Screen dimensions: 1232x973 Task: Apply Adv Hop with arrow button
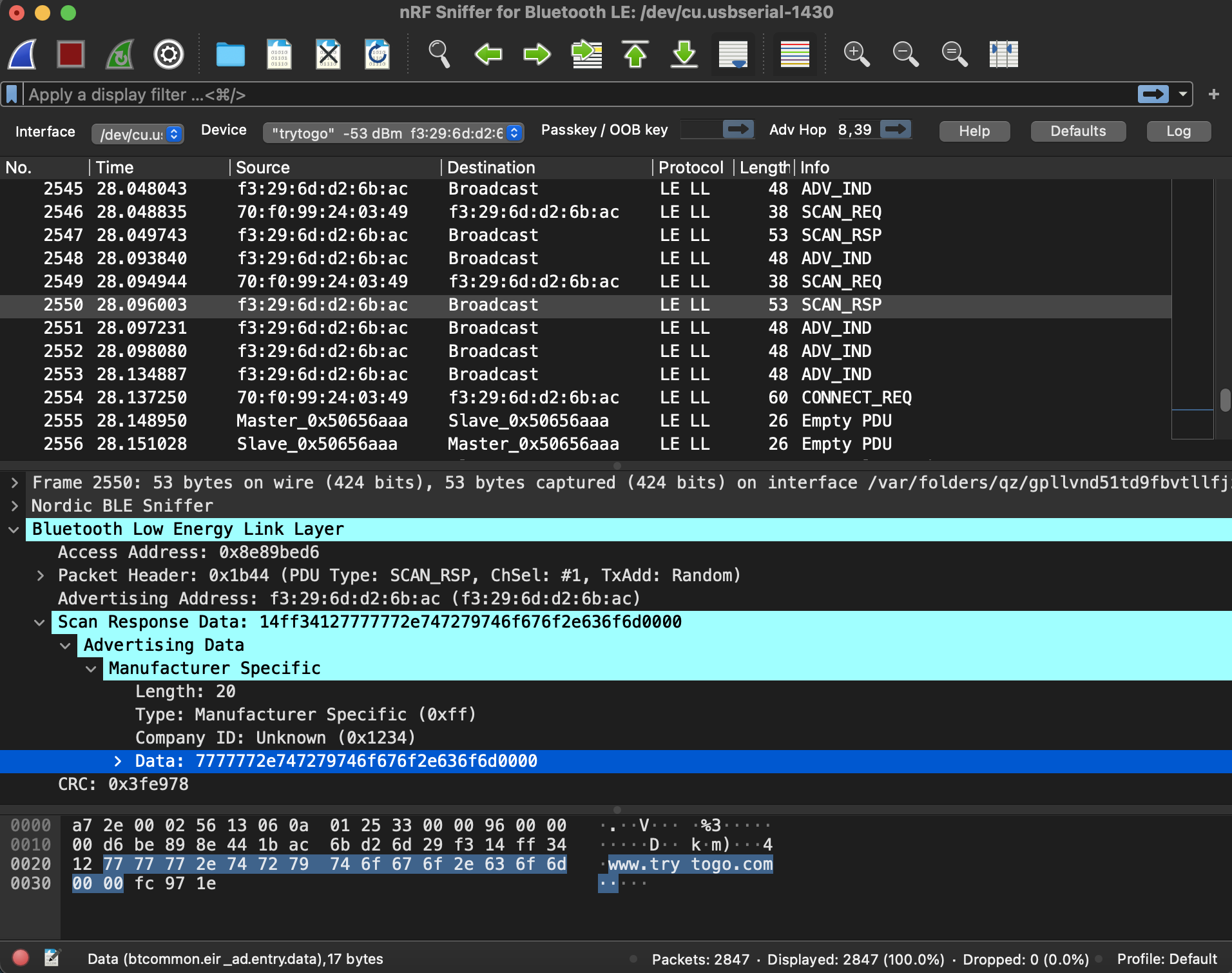click(x=896, y=130)
